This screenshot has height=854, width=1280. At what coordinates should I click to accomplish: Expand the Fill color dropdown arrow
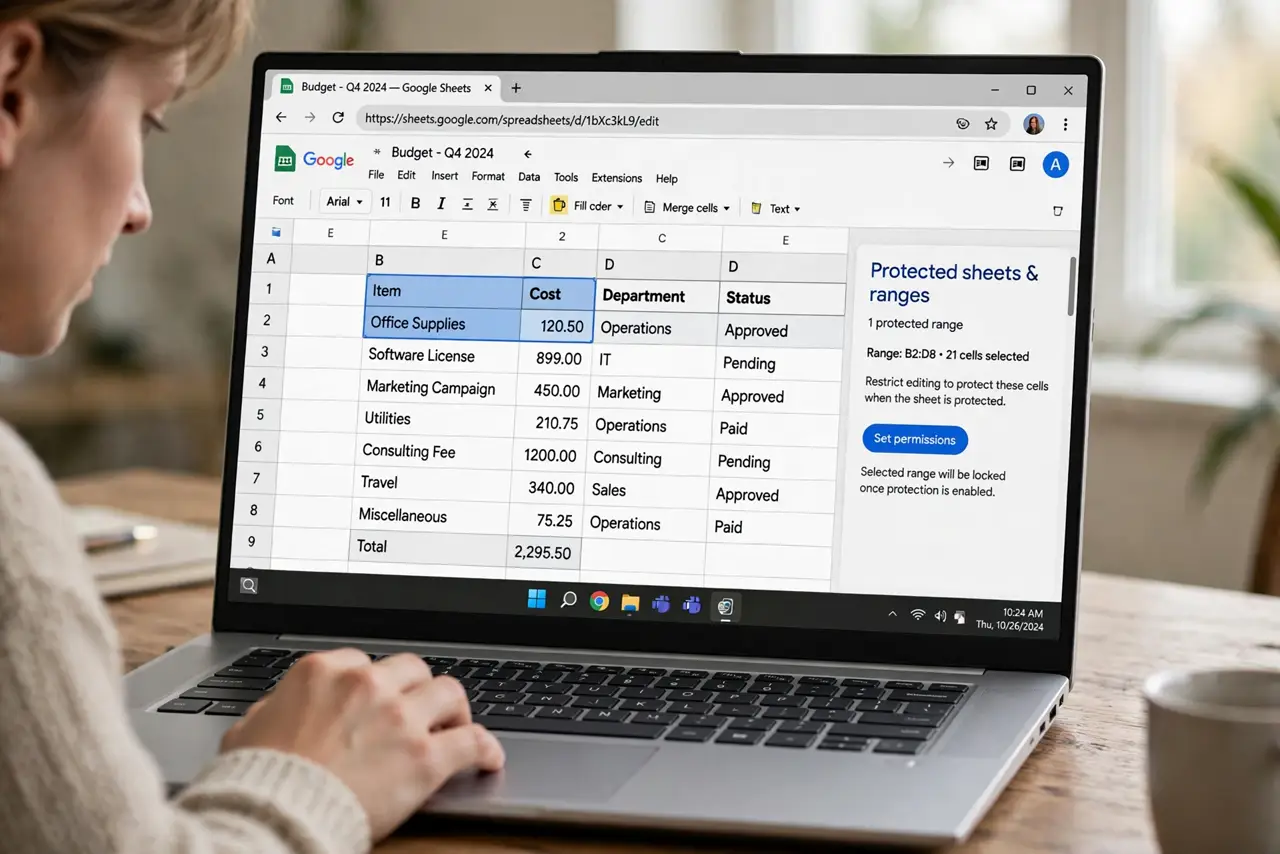click(620, 207)
